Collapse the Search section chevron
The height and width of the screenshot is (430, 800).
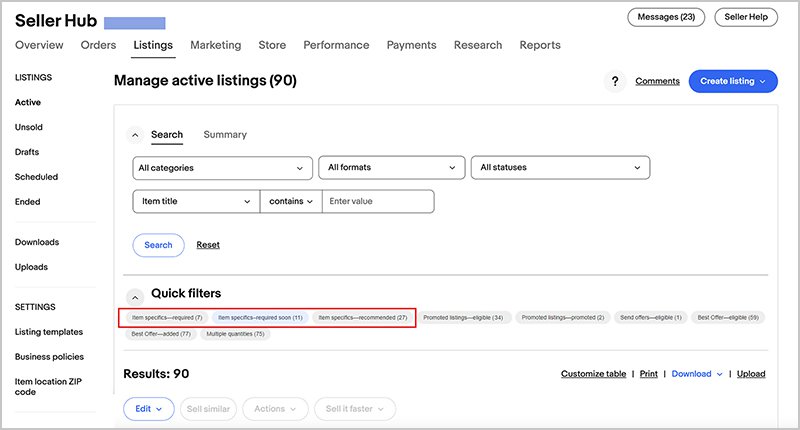pyautogui.click(x=135, y=135)
